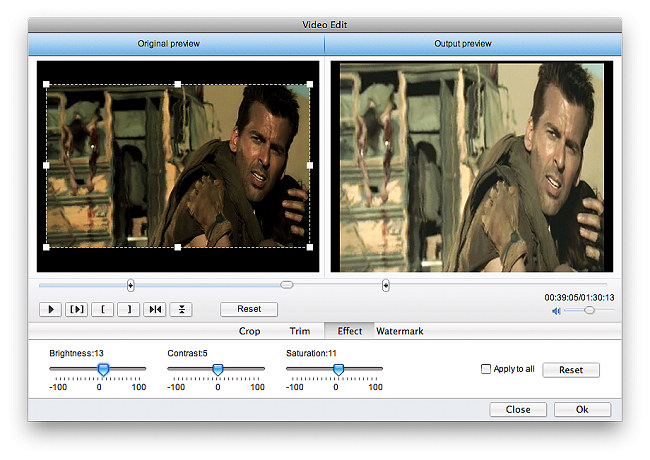650x460 pixels.
Task: Click the trim end marker on timeline
Action: click(x=386, y=285)
